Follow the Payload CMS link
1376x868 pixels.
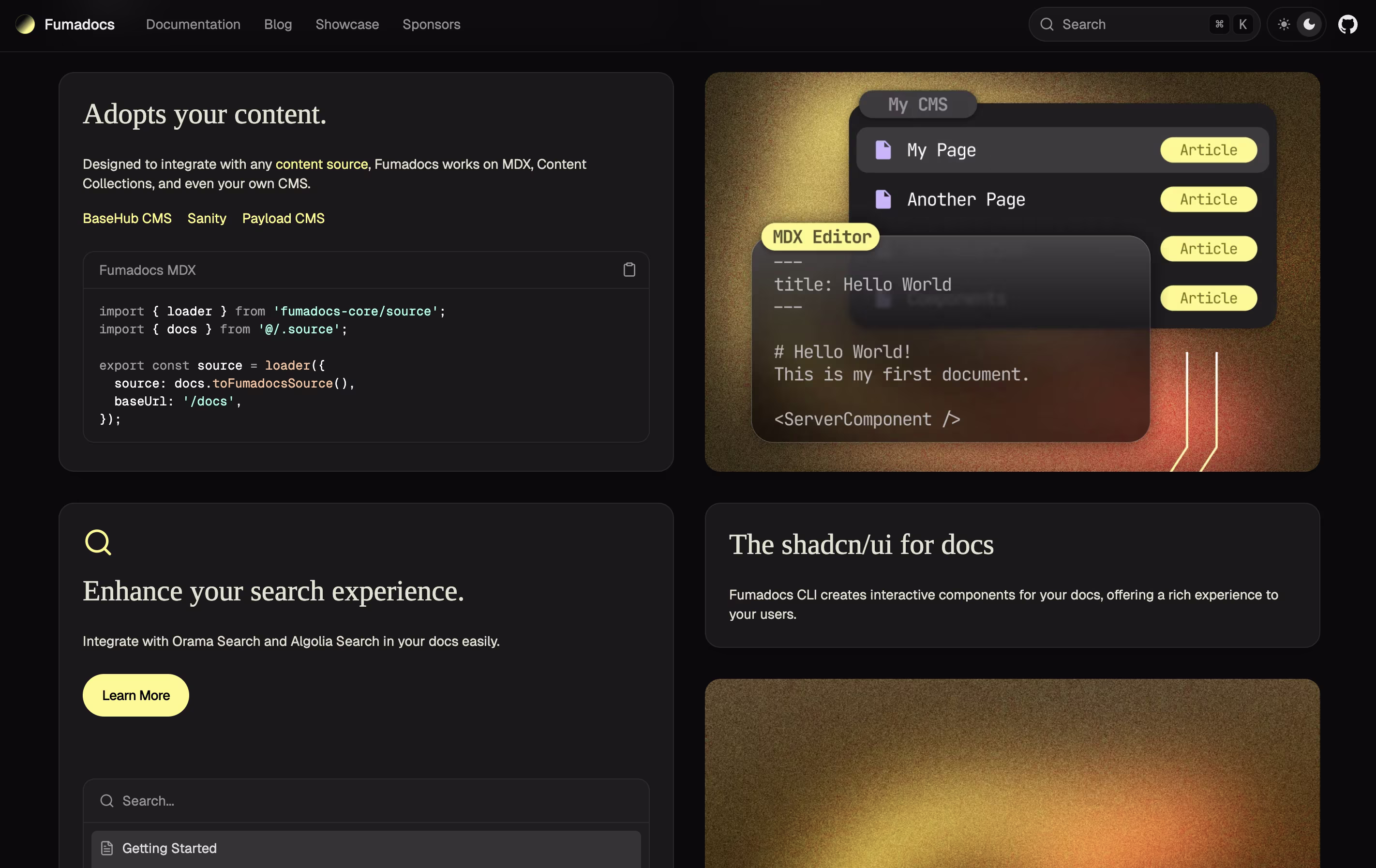(x=283, y=218)
